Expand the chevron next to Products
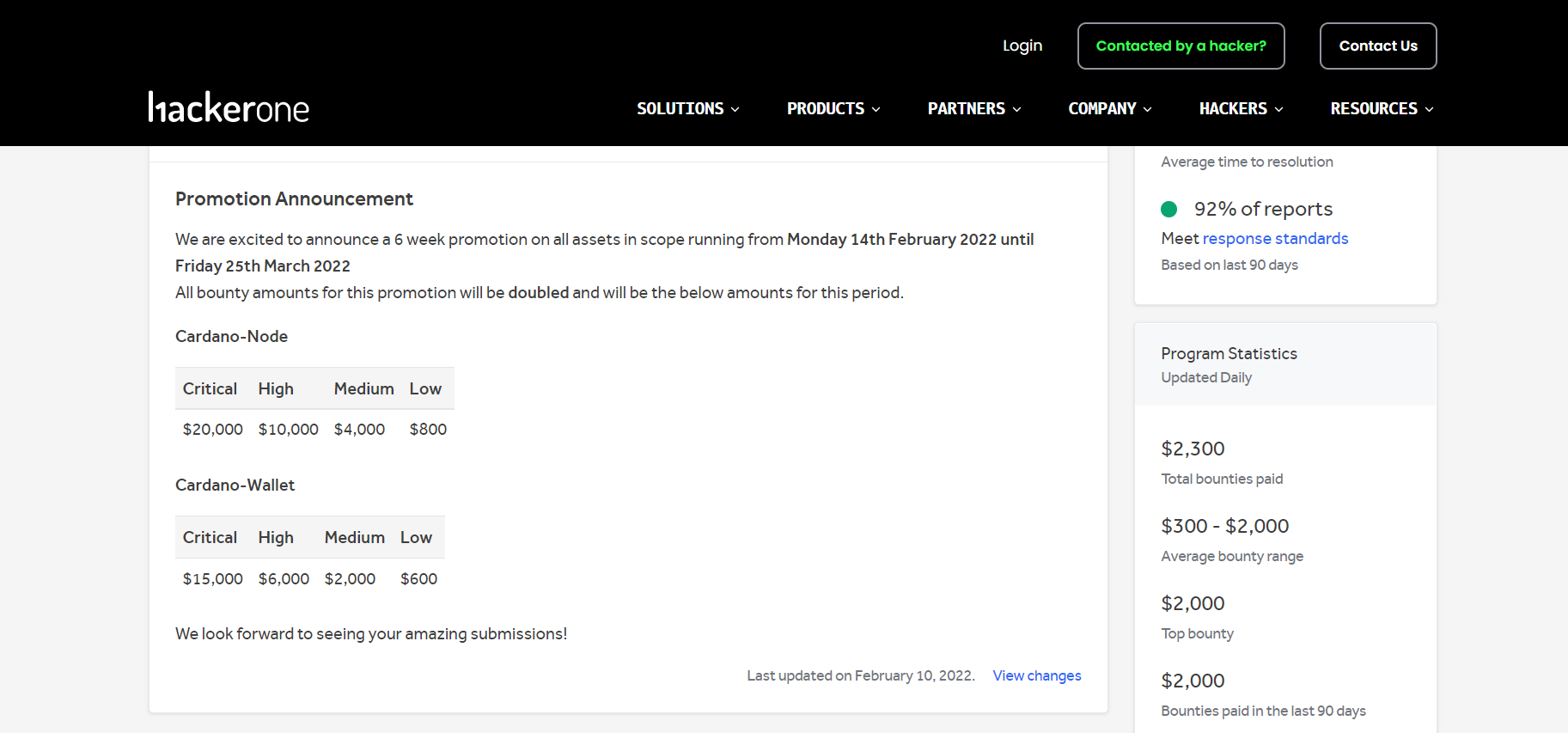Viewport: 1568px width, 733px height. click(876, 109)
